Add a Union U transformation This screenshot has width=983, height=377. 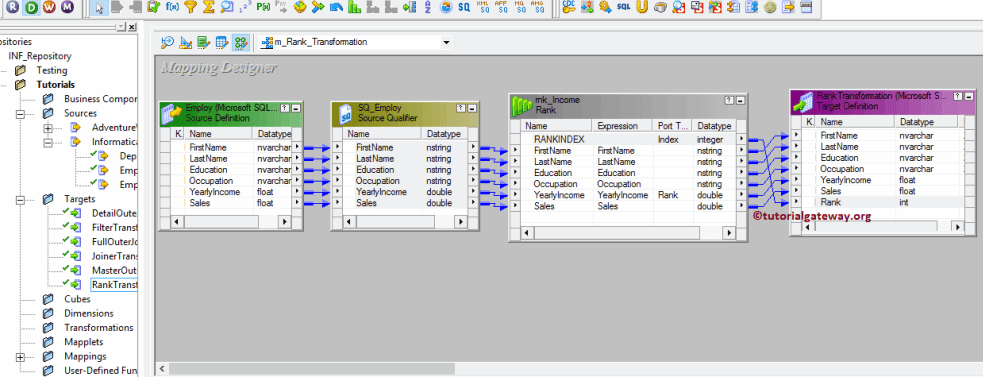[x=641, y=8]
